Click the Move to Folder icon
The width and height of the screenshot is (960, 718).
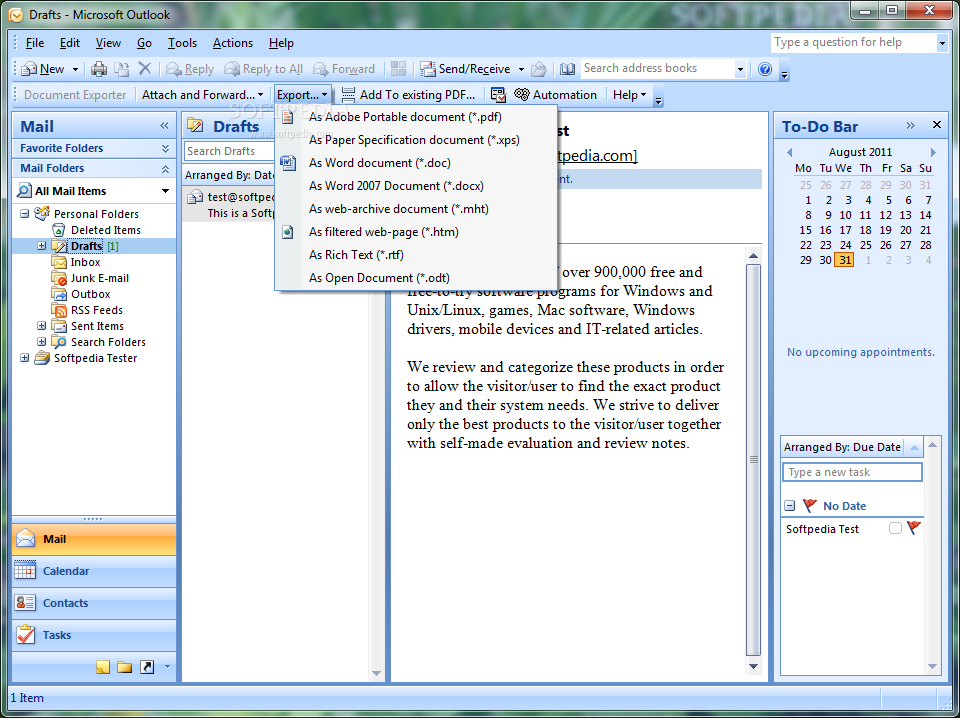pos(122,69)
